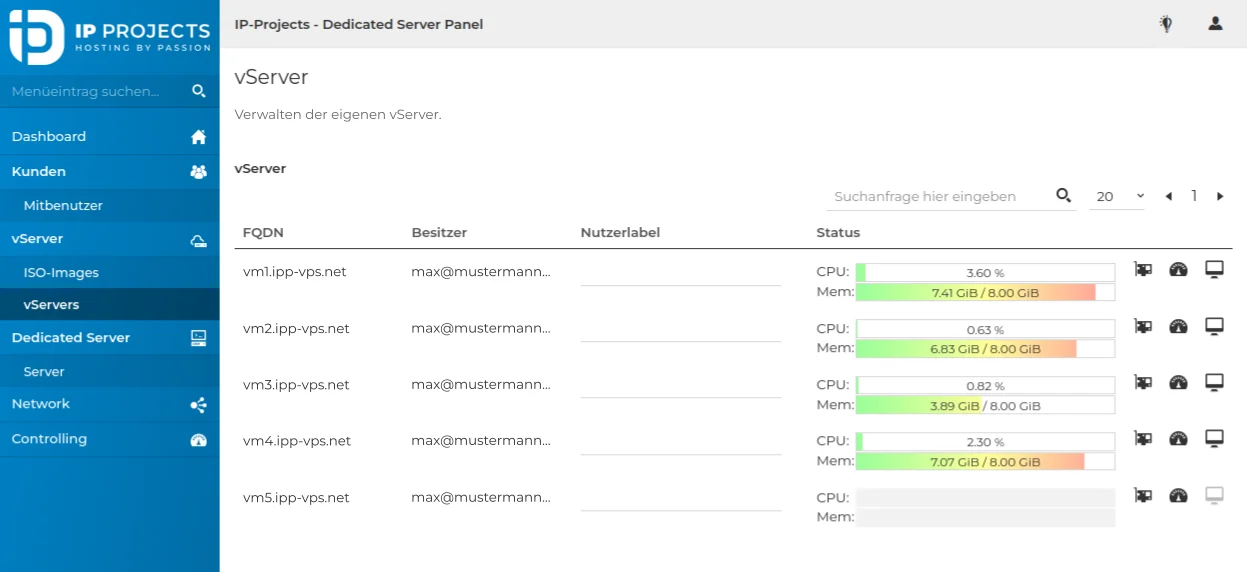Viewport: 1247px width, 572px height.
Task: Click the Mitbenutzer sidebar link
Action: coord(63,206)
